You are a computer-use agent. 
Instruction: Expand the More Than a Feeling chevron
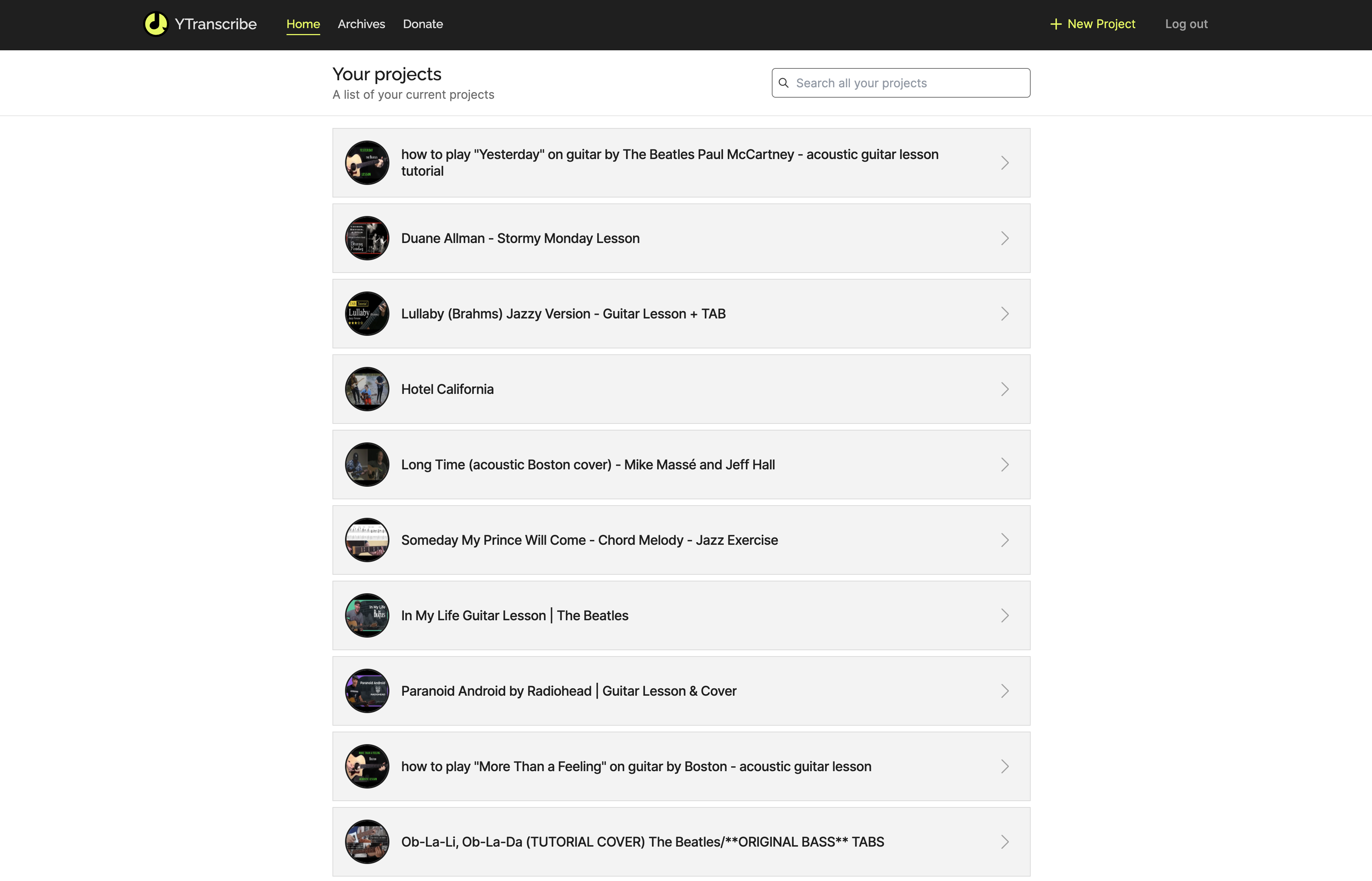click(1005, 767)
